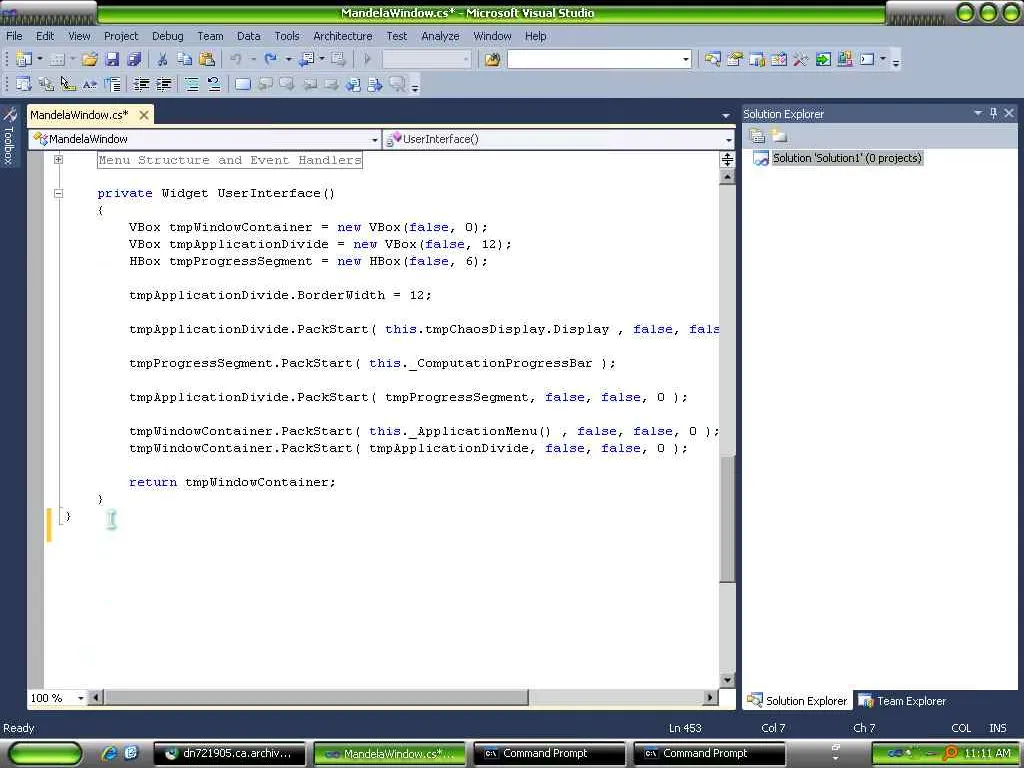Click the Display Quick Info icon

click(68, 84)
